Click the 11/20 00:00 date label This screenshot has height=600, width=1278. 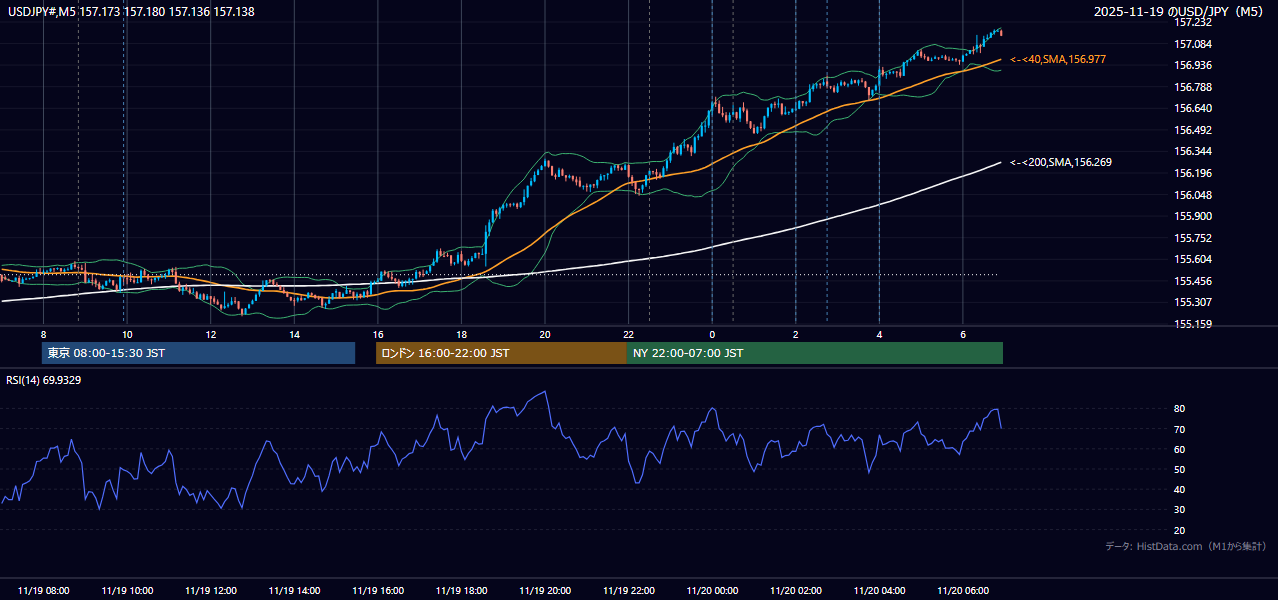point(712,591)
